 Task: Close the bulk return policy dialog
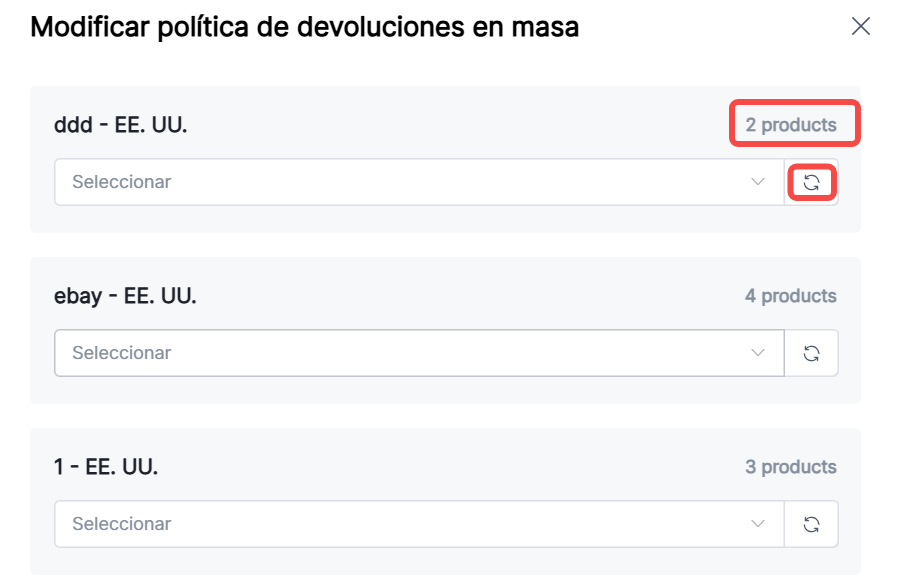[x=860, y=27]
